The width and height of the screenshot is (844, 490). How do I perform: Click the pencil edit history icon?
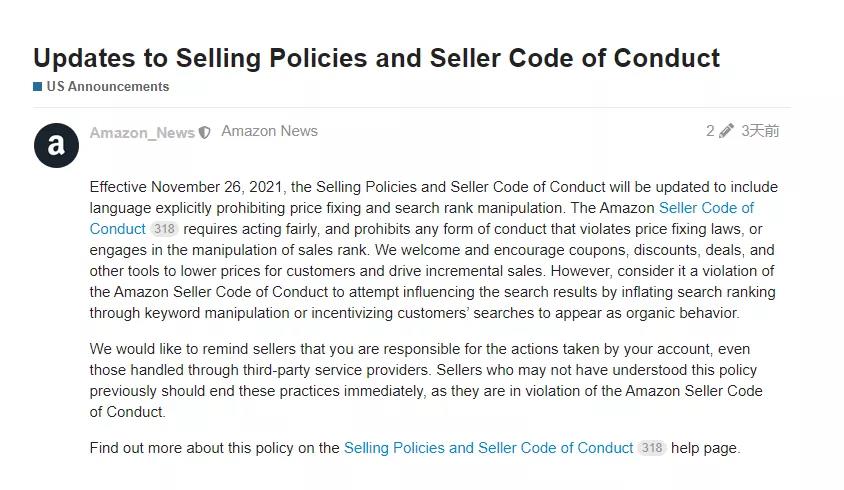click(726, 131)
